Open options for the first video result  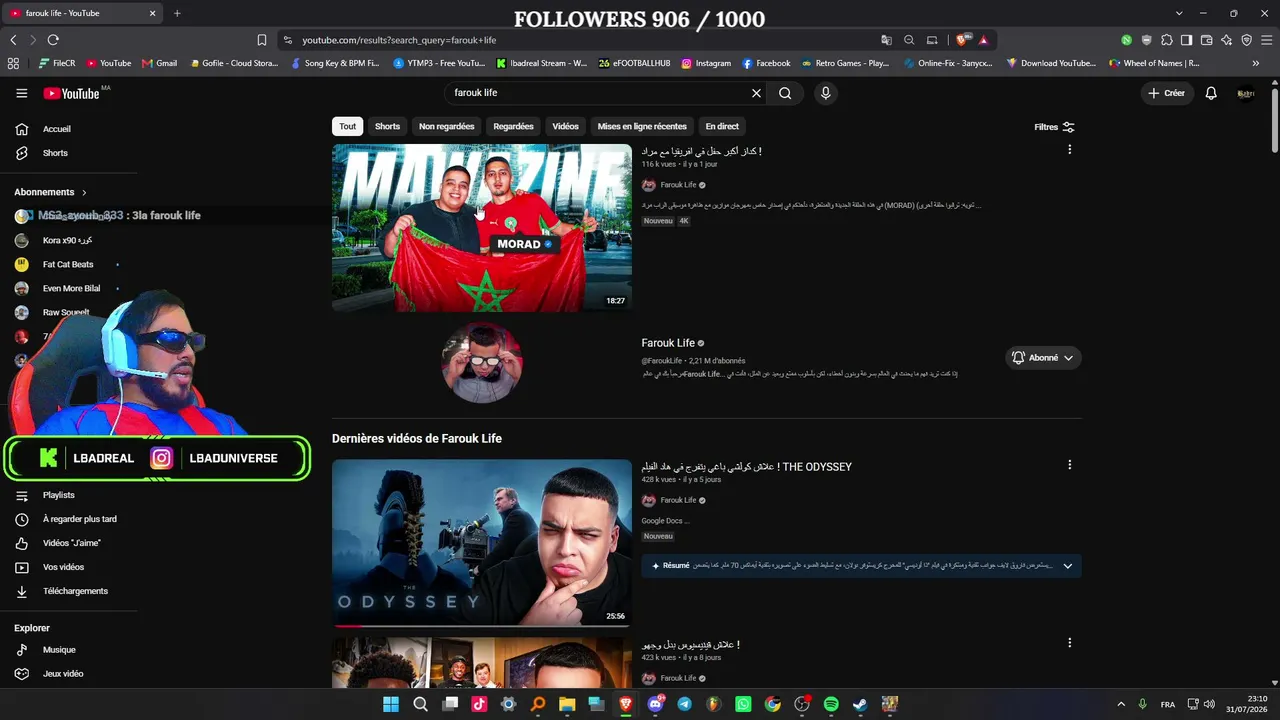[1069, 150]
